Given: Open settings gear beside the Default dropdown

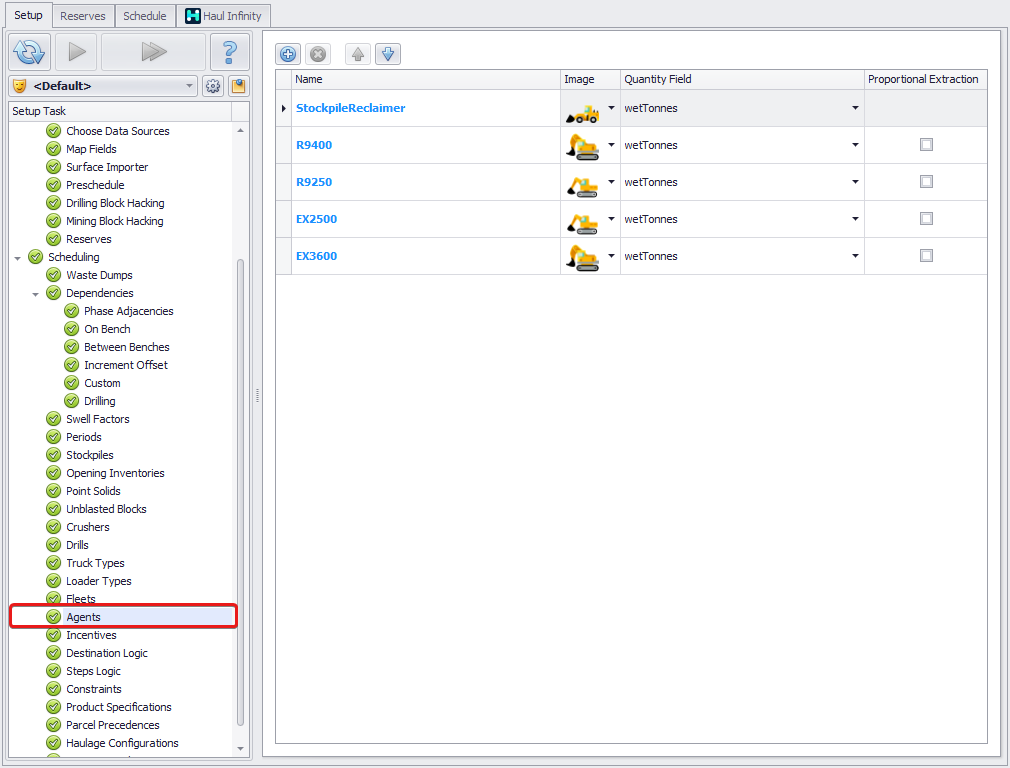Looking at the screenshot, I should pos(213,86).
